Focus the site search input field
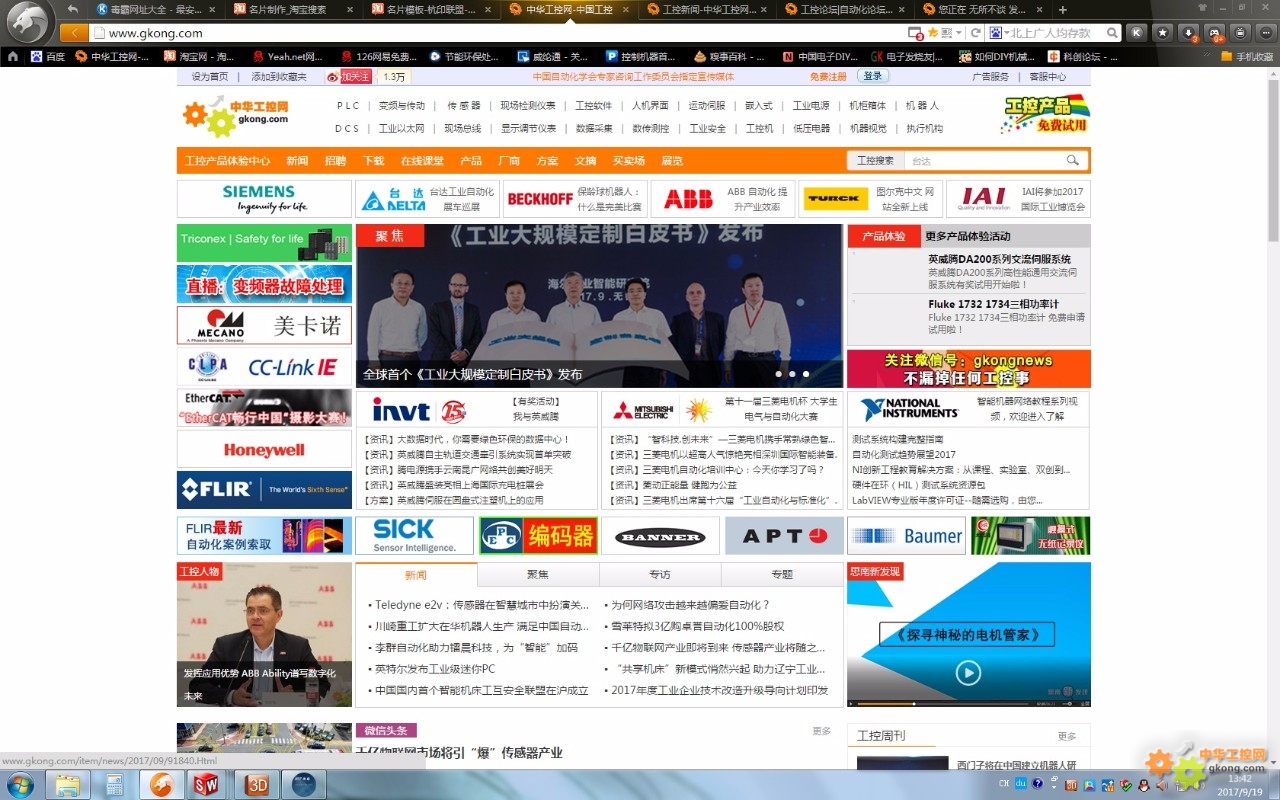 [984, 160]
